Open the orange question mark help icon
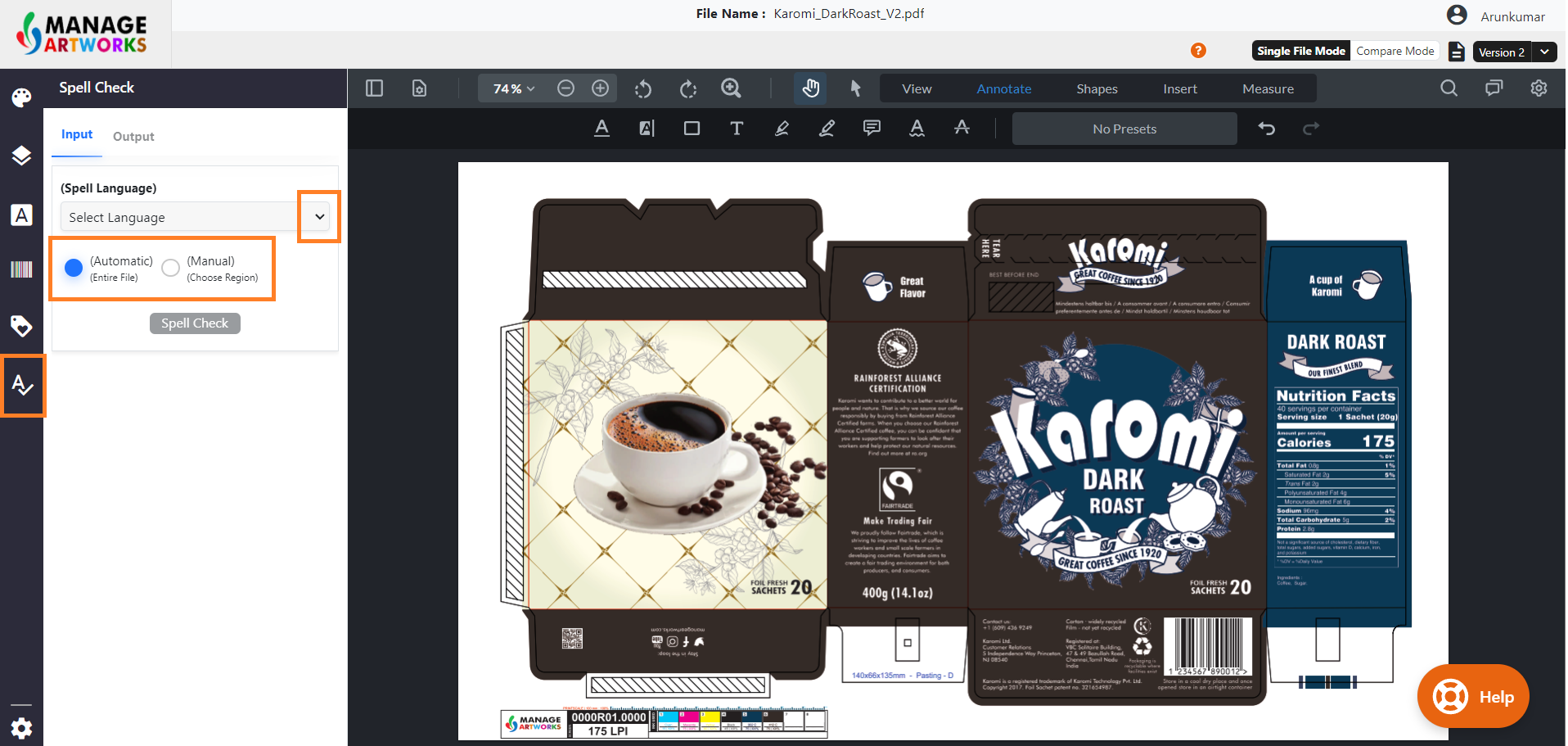The width and height of the screenshot is (1568, 746). 1198,51
